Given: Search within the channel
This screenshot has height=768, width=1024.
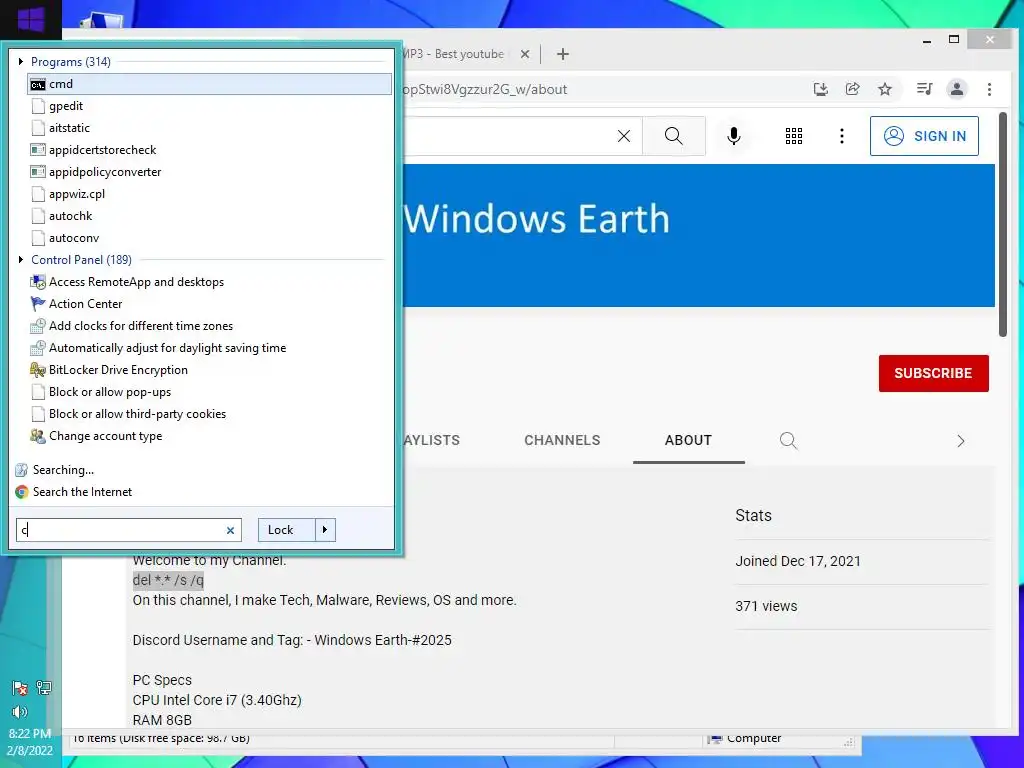Looking at the screenshot, I should [x=788, y=440].
